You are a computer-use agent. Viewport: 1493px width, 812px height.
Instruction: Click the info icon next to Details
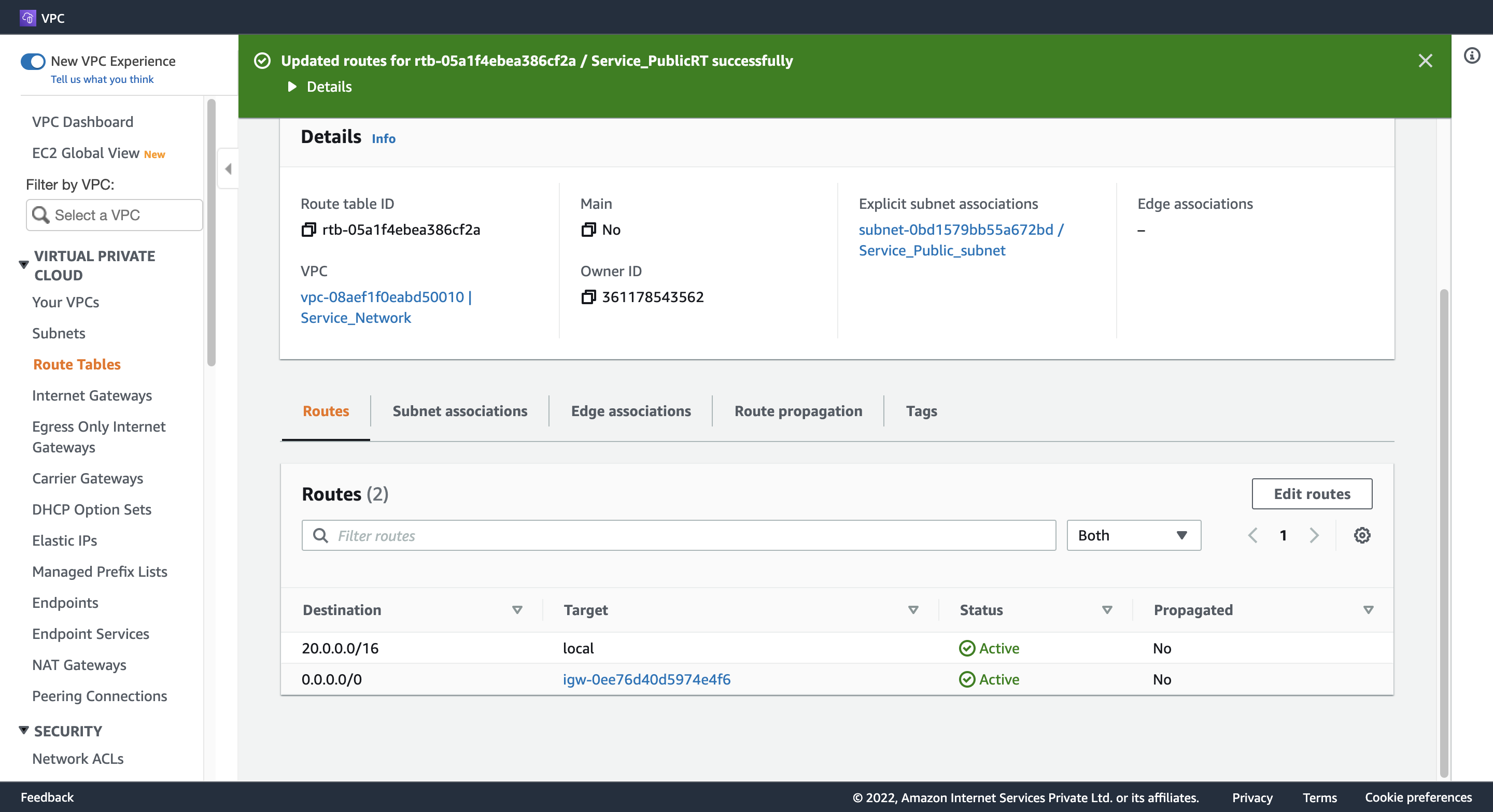tap(383, 138)
